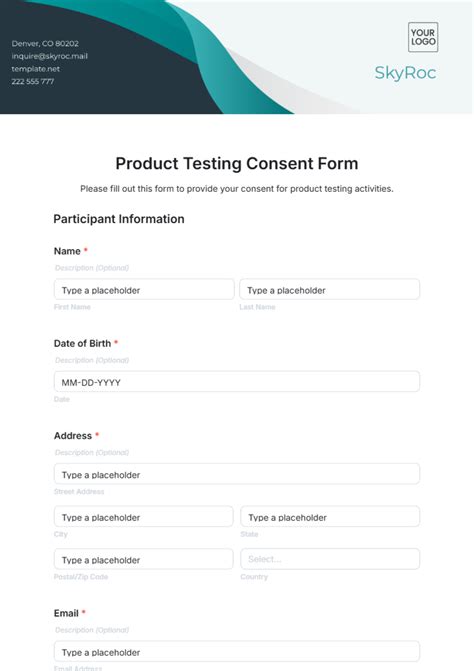
Task: Click the Denver, CO 80202 address text
Action: click(x=45, y=44)
